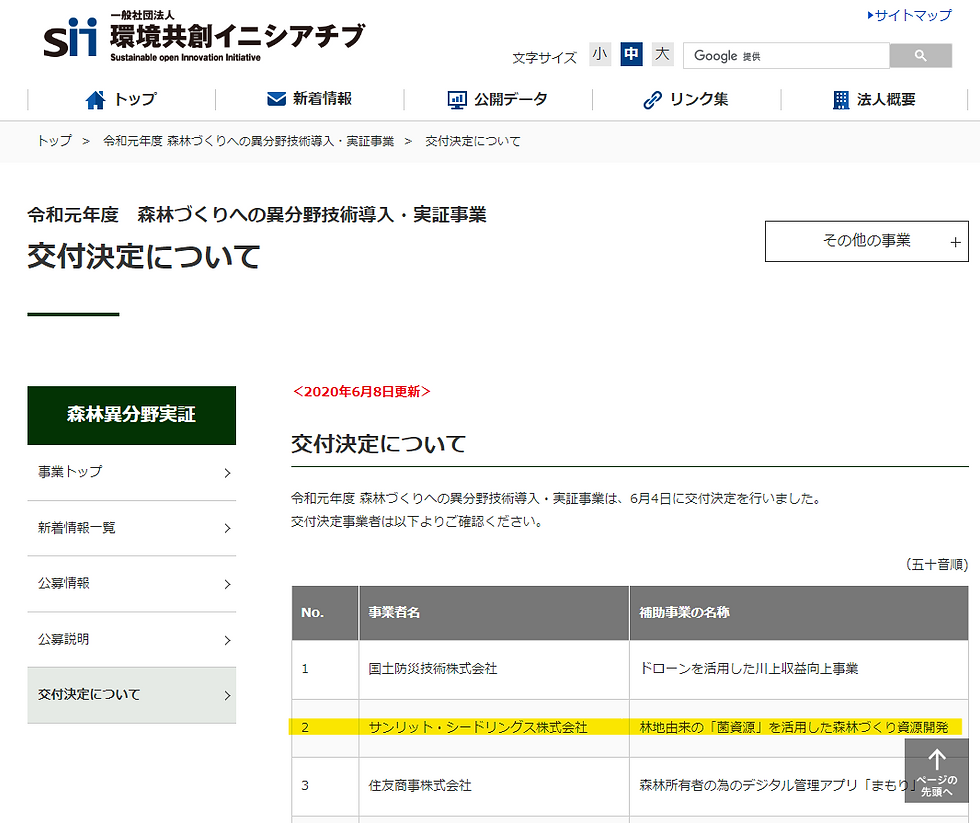Click the 交付決定について breadcrumb text
This screenshot has height=823, width=980.
(472, 141)
